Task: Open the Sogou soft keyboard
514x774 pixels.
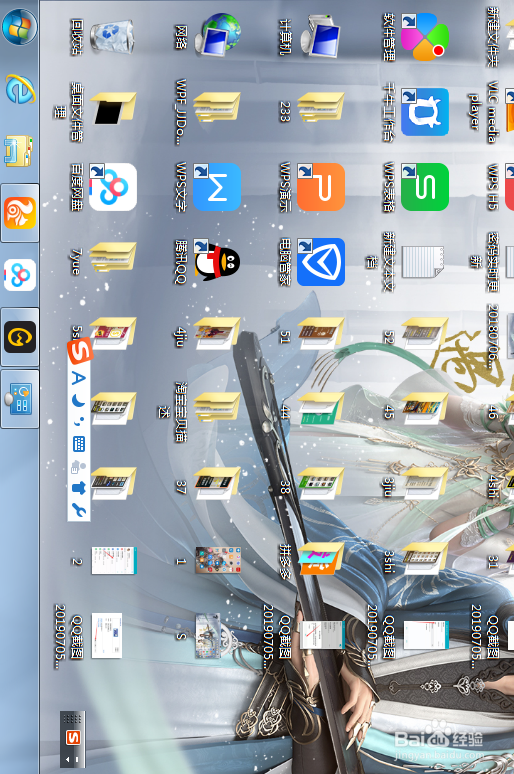Action: (79, 444)
